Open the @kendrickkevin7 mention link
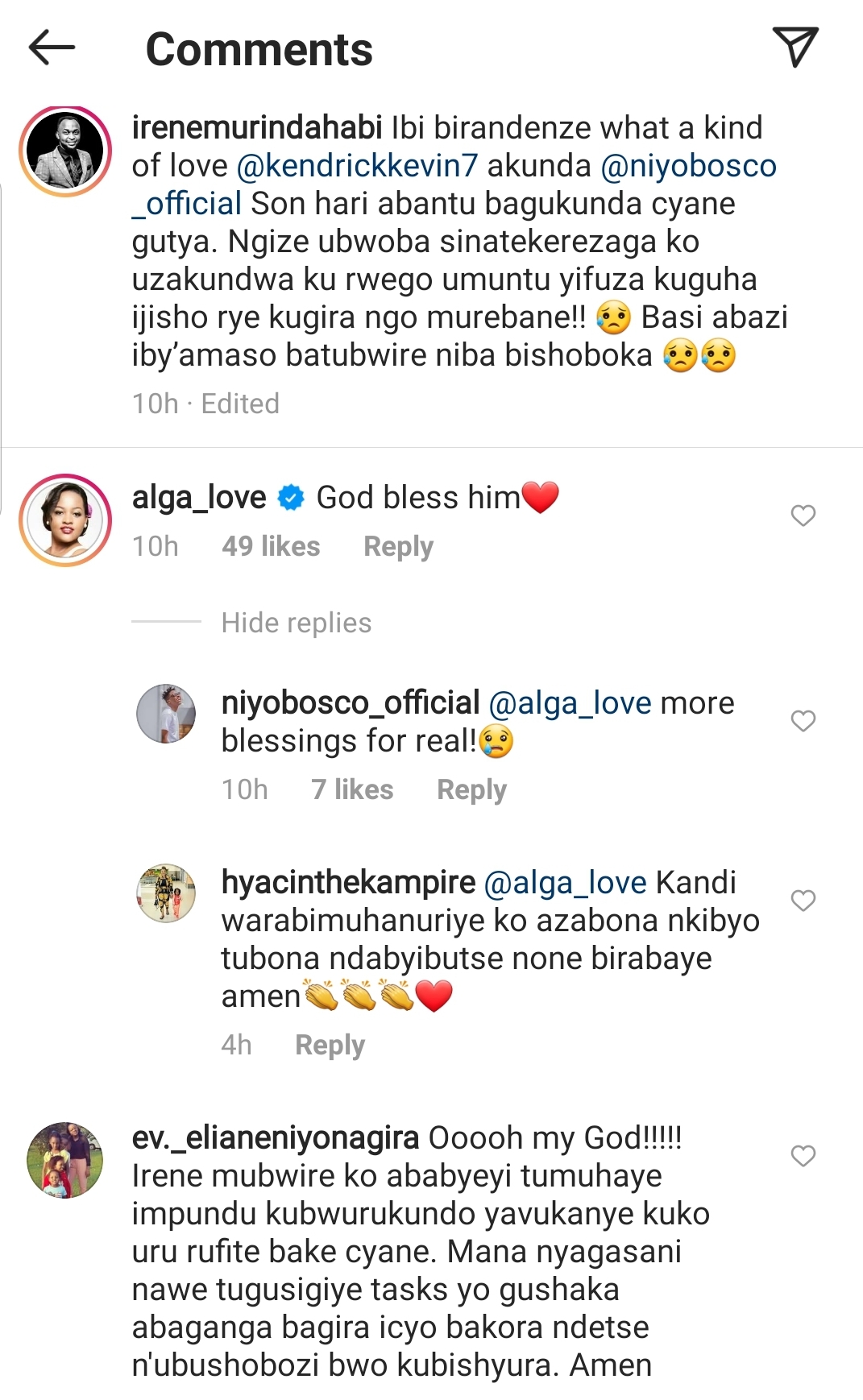 (357, 166)
